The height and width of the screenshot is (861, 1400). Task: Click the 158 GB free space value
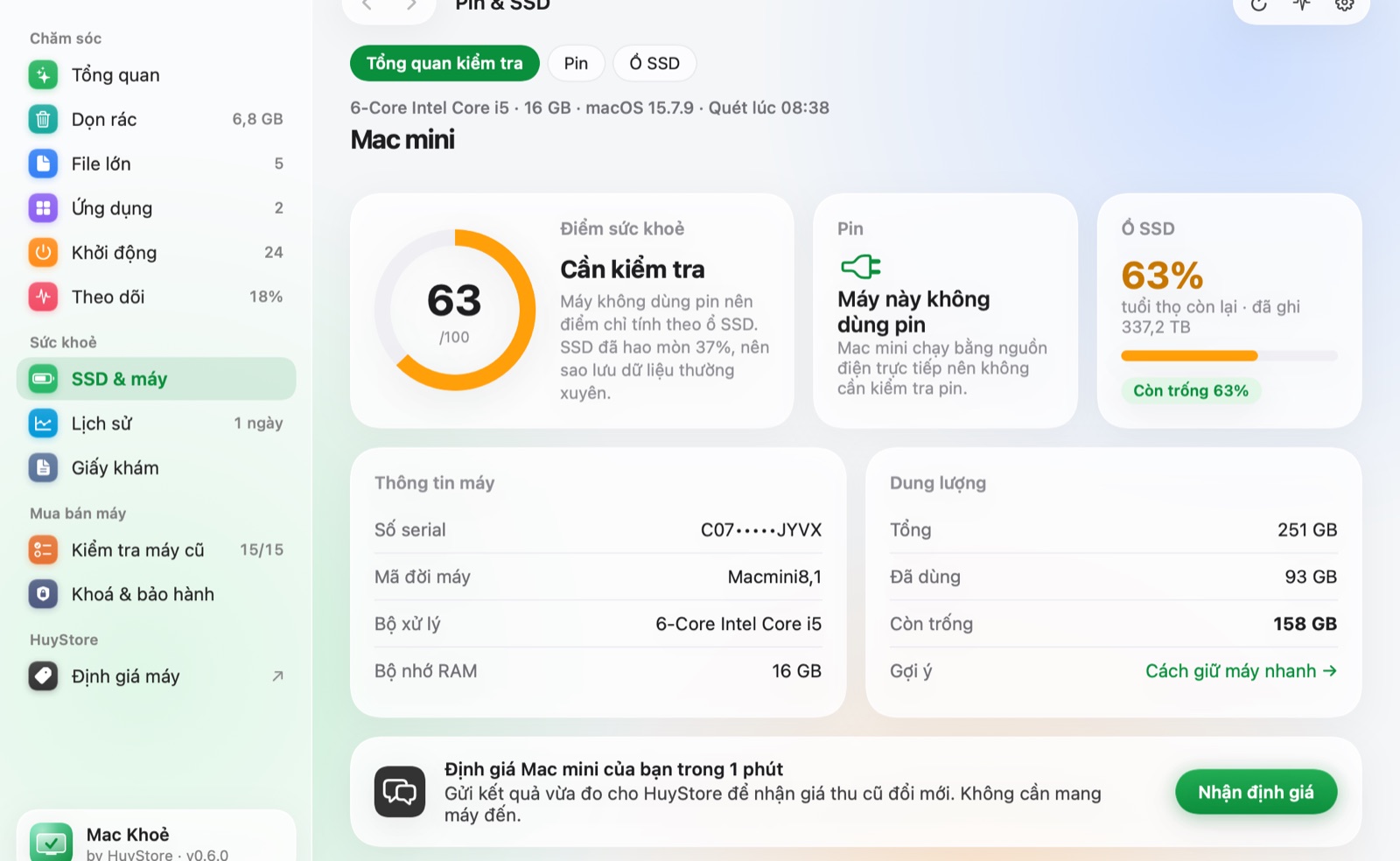click(x=1305, y=624)
